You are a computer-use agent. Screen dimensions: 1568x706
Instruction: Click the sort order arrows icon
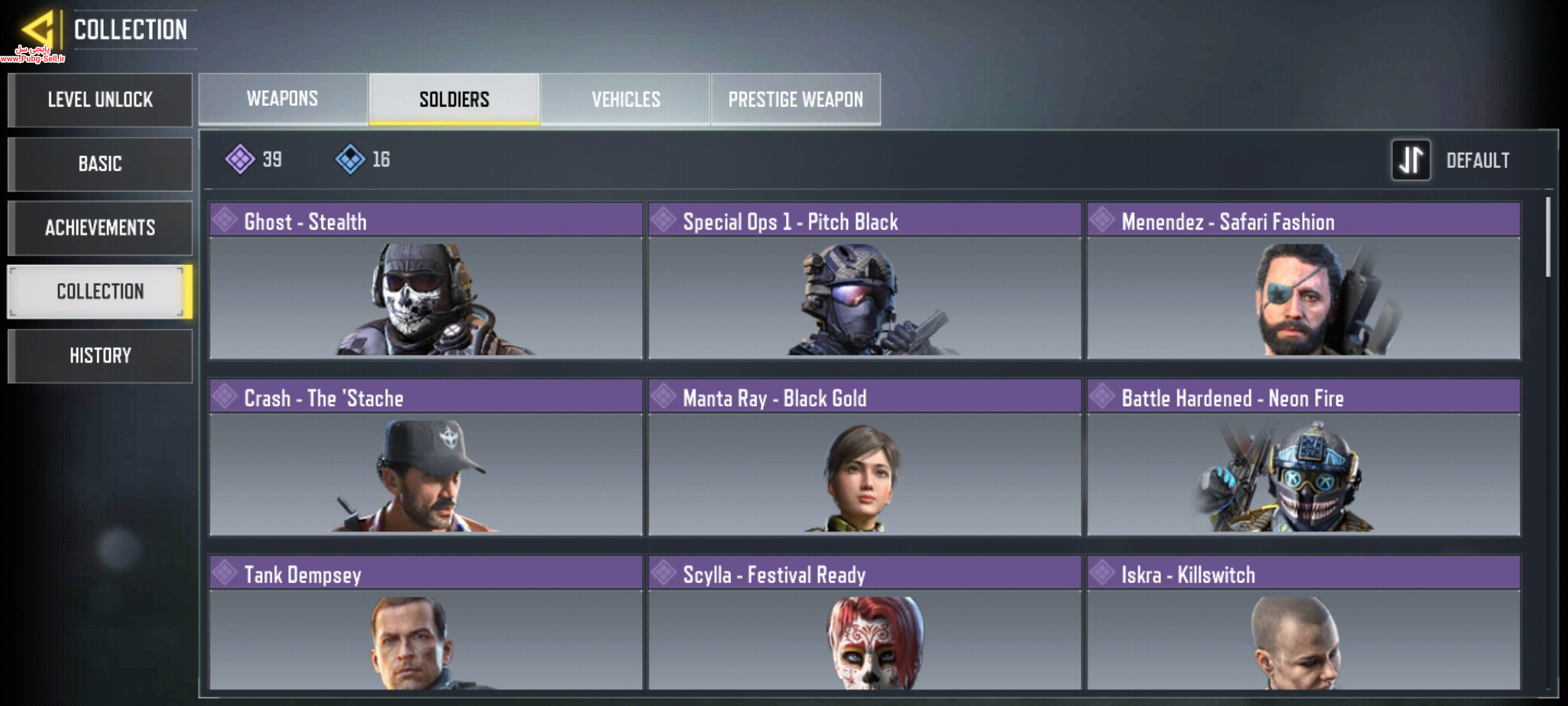pos(1411,160)
